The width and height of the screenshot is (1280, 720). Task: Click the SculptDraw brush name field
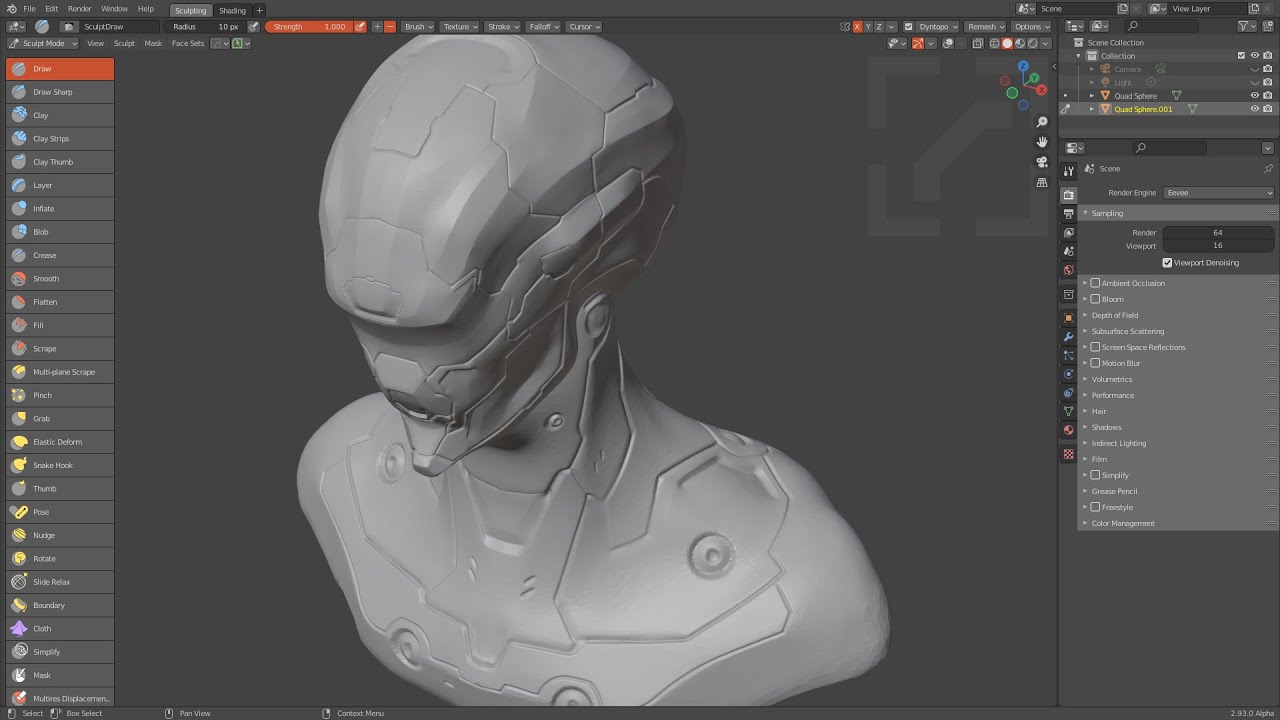click(118, 27)
